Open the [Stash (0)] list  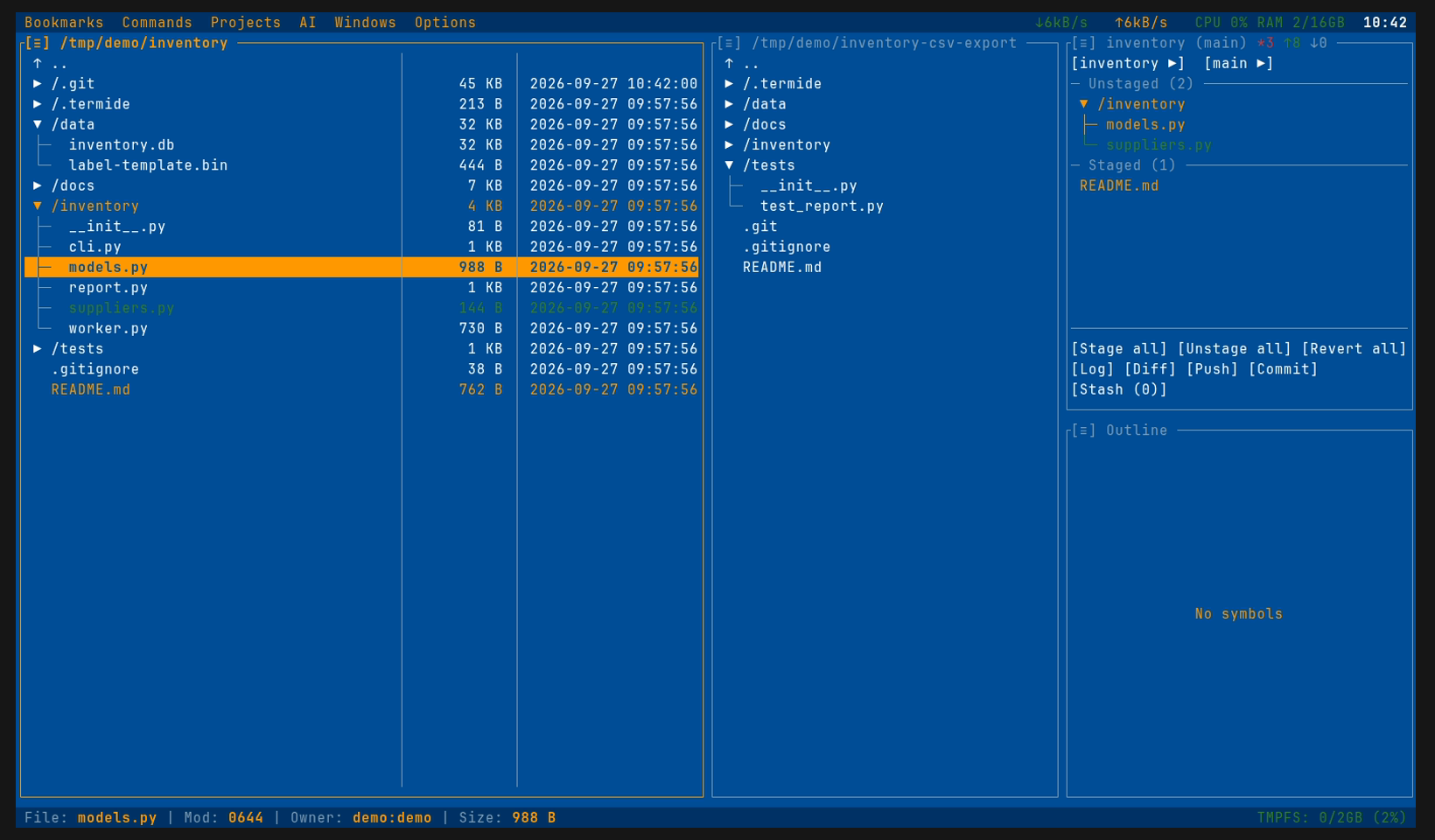1119,389
